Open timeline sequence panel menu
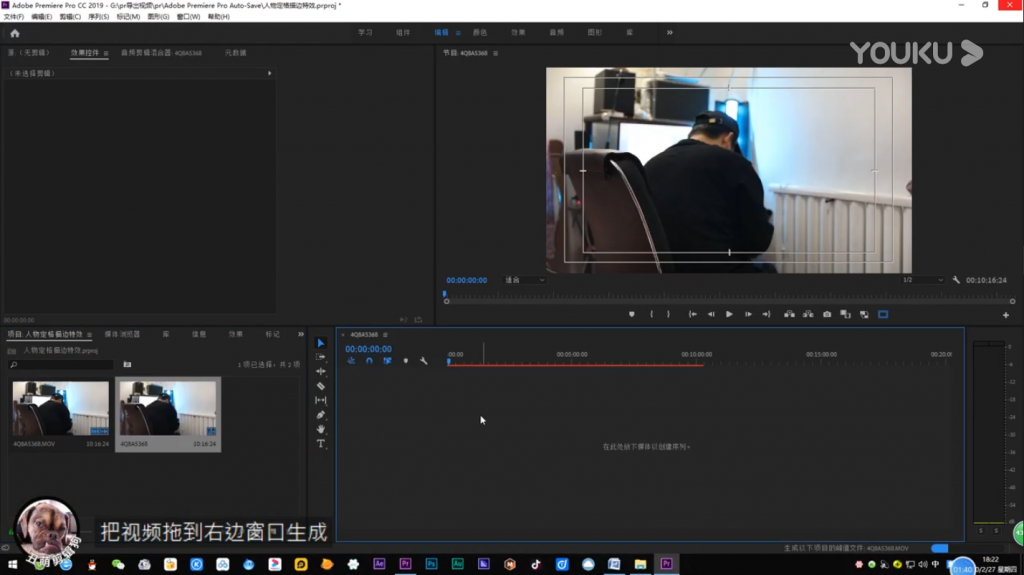This screenshot has height=575, width=1024. pyautogui.click(x=385, y=335)
